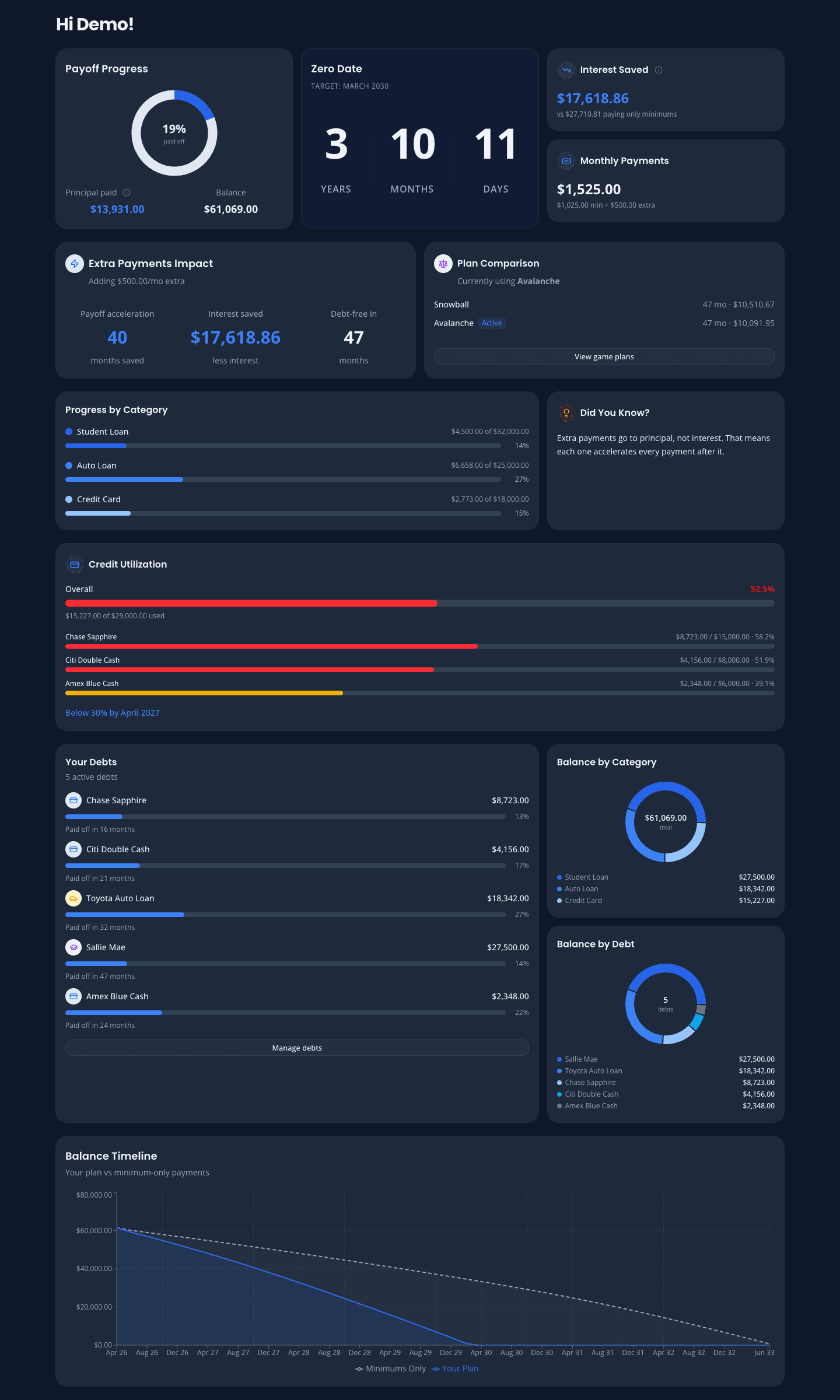Screen dimensions: 840x1400
Task: Select the Snowball plan row
Action: point(604,304)
